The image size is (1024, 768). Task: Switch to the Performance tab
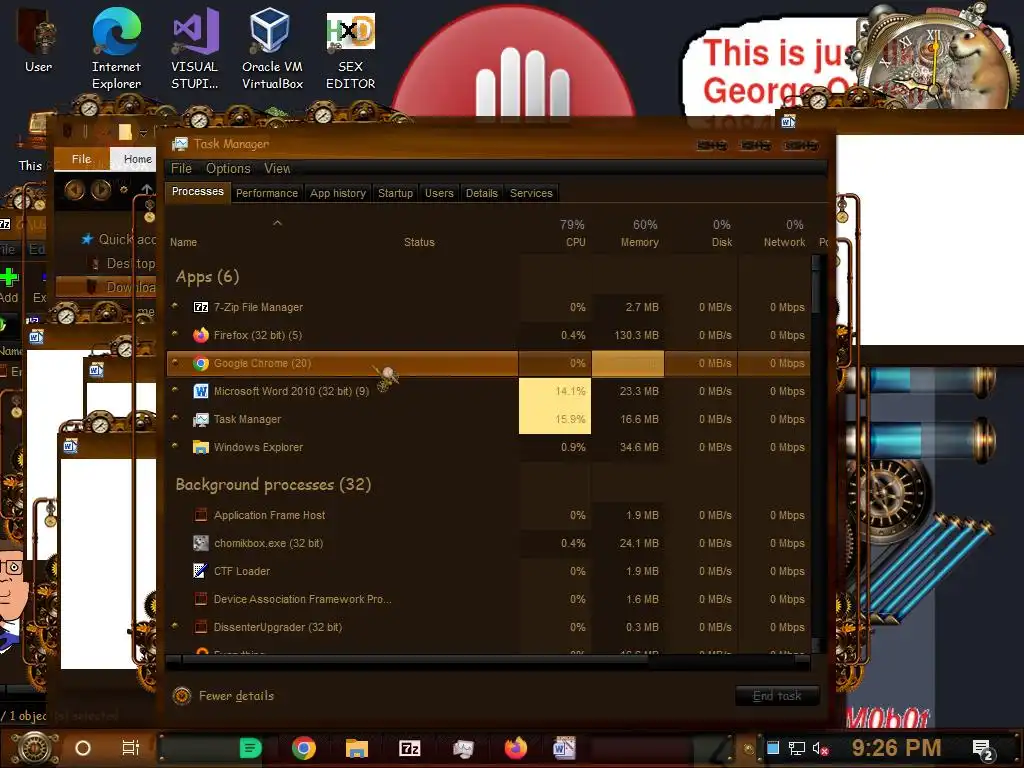pos(266,193)
